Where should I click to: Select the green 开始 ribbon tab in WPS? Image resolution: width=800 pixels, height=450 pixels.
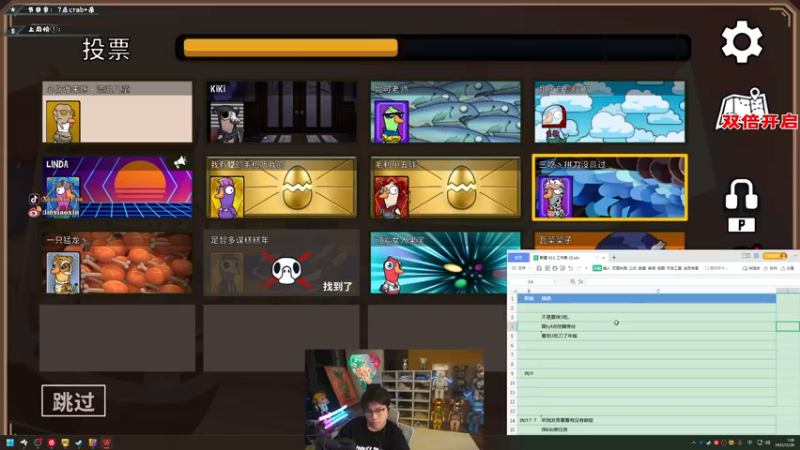coord(597,268)
